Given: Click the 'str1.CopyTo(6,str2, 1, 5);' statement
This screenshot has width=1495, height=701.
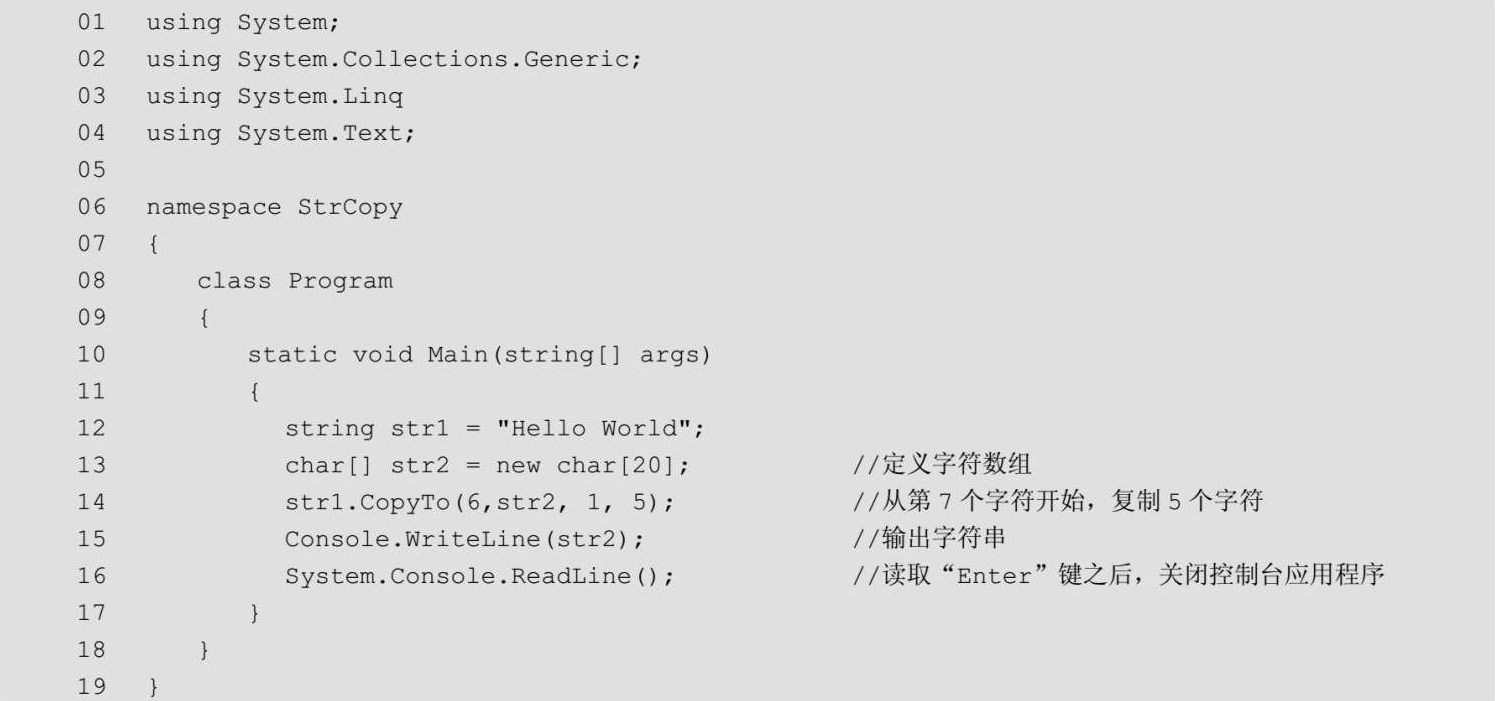Looking at the screenshot, I should pos(479,502).
